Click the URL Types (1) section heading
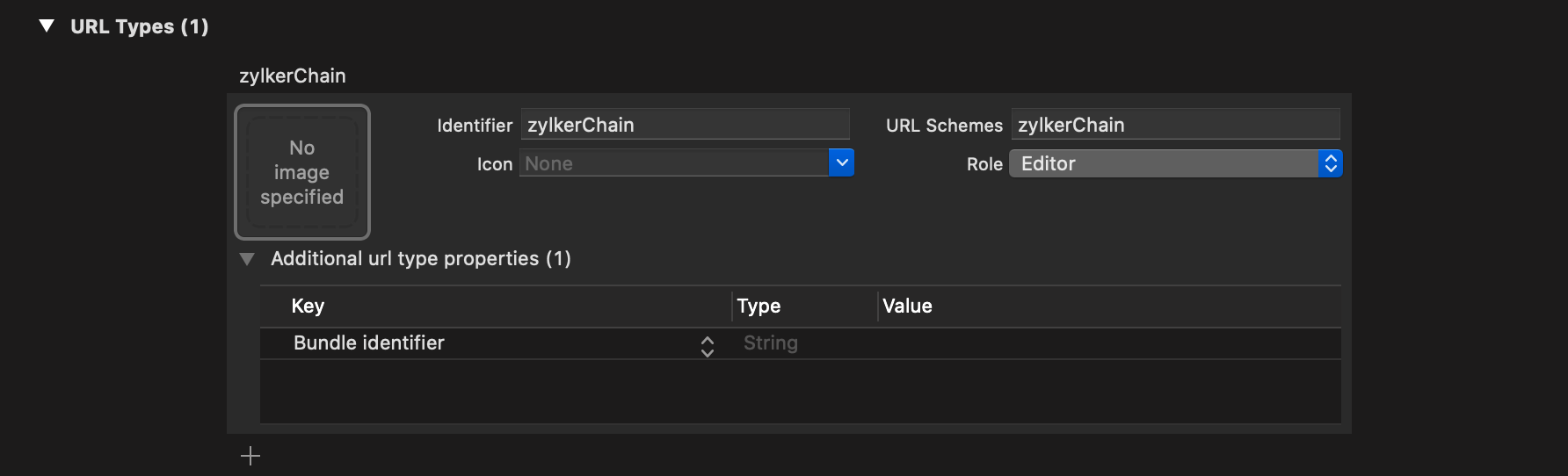Viewport: 1568px width, 476px height. [x=140, y=26]
